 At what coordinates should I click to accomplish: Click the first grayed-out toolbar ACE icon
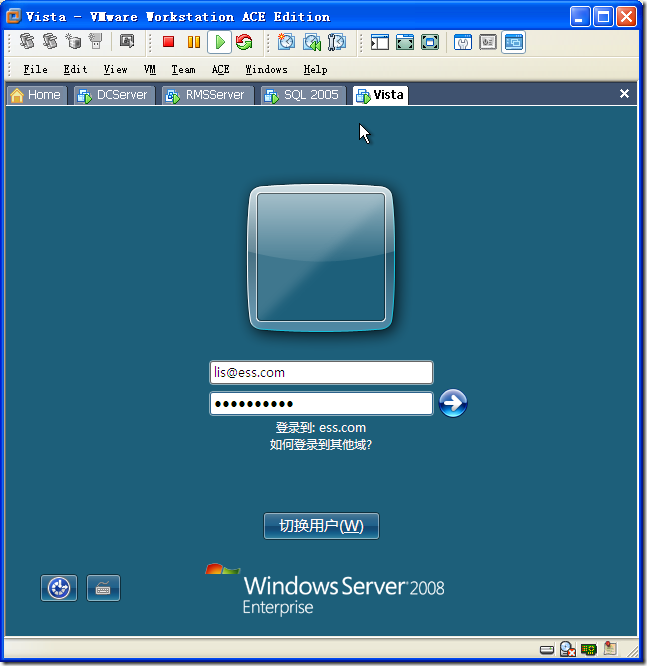tap(27, 42)
